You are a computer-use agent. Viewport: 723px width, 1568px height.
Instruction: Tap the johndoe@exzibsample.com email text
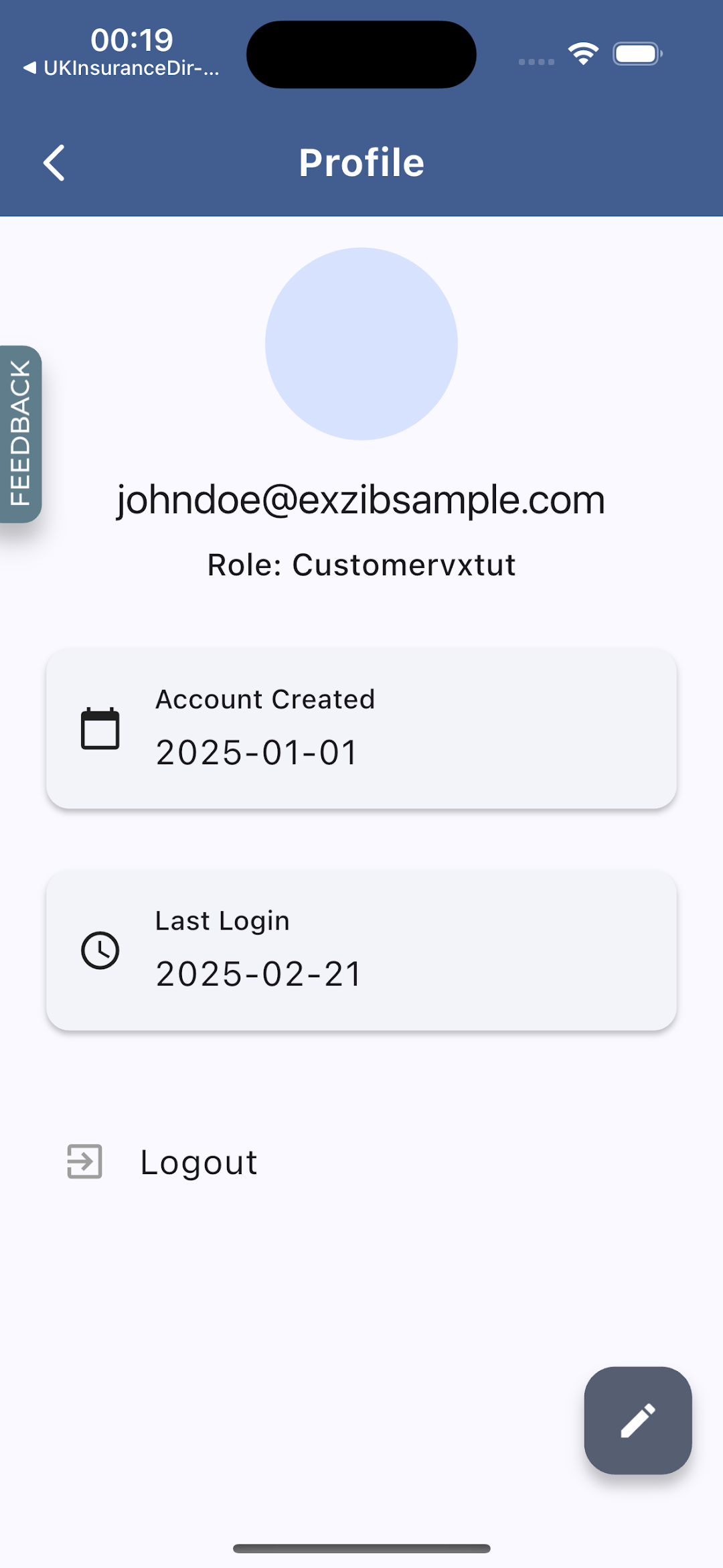point(361,500)
